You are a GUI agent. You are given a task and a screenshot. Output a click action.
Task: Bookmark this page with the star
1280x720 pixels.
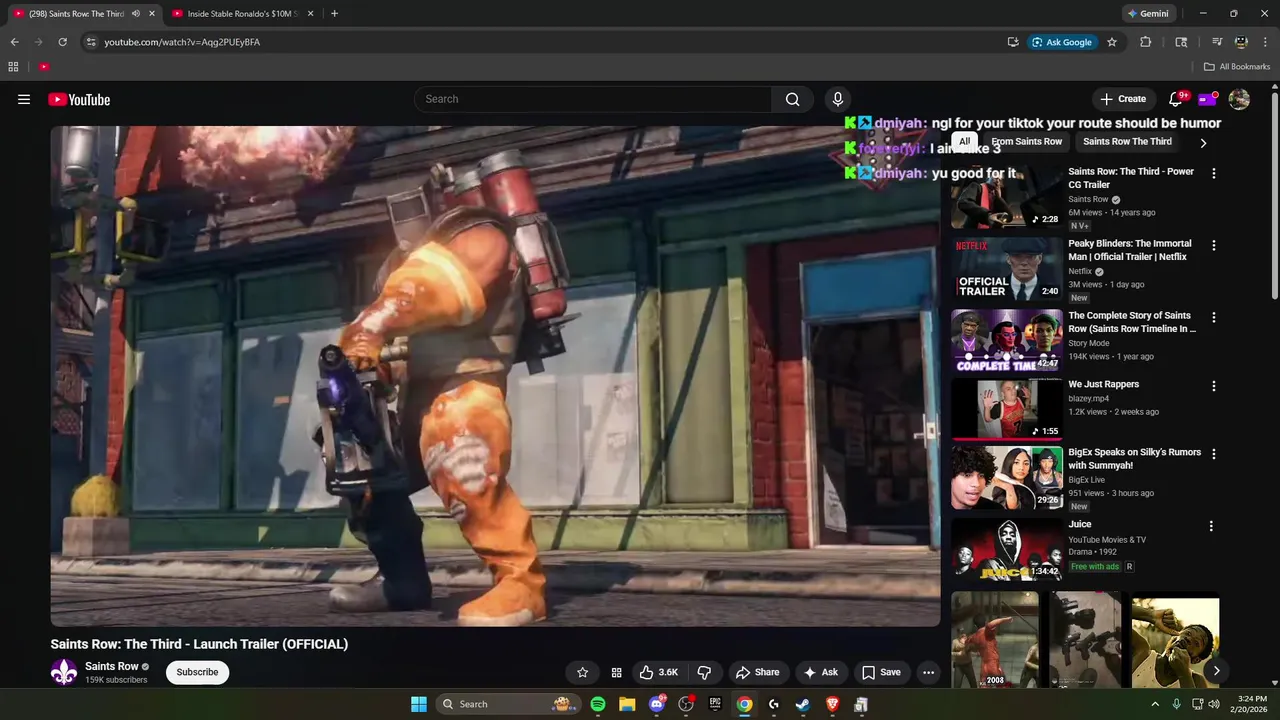click(x=1112, y=42)
